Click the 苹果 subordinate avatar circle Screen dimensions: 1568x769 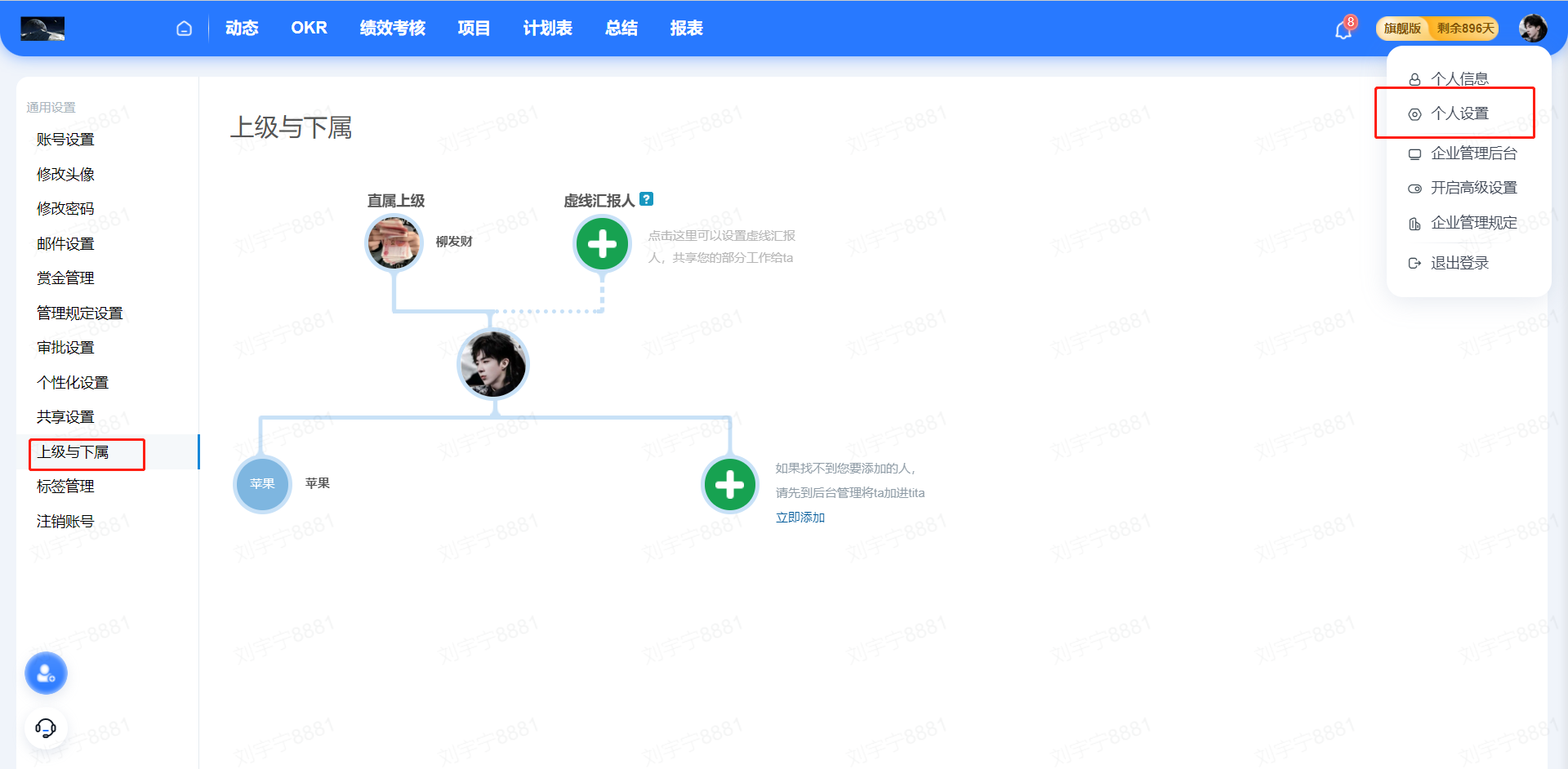[262, 484]
